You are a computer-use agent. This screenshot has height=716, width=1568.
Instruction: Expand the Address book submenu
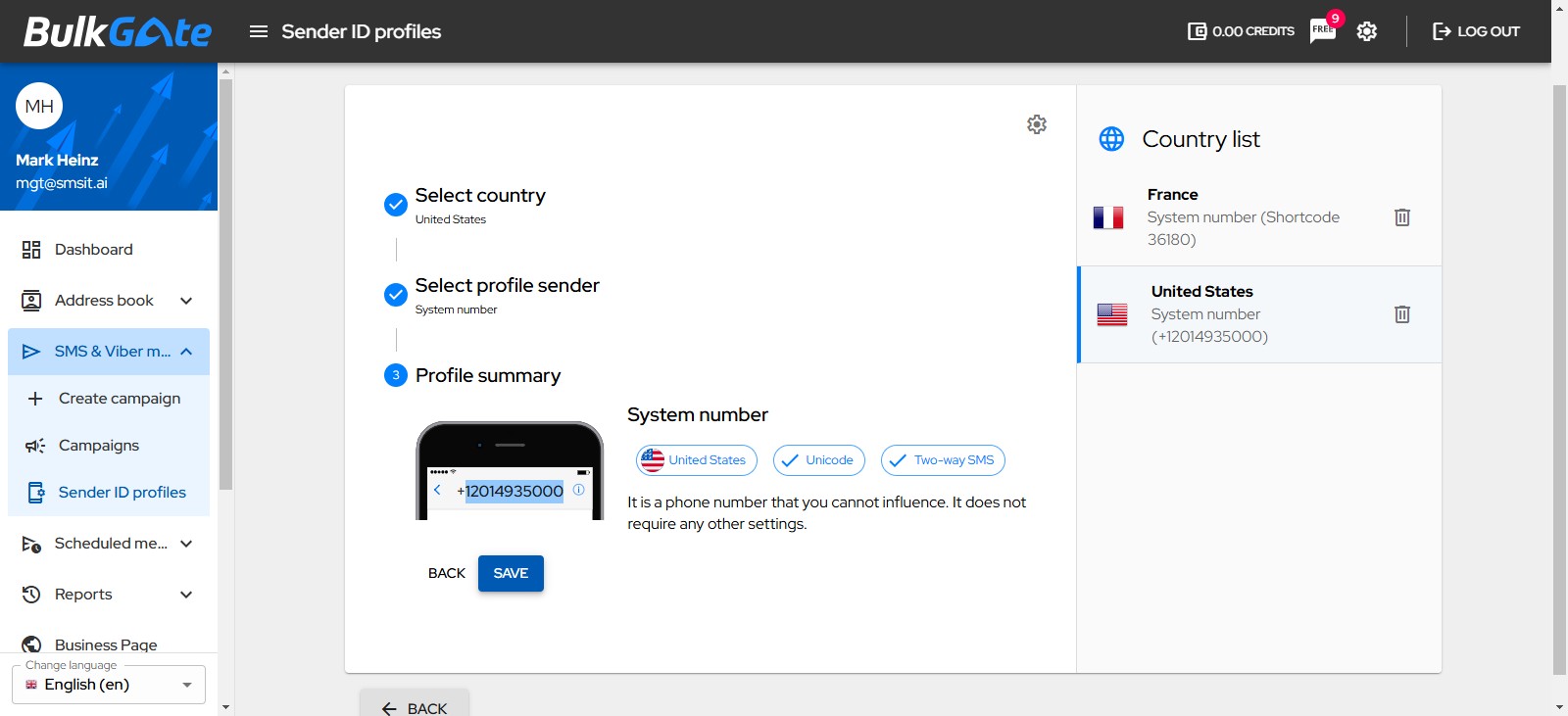[186, 301]
